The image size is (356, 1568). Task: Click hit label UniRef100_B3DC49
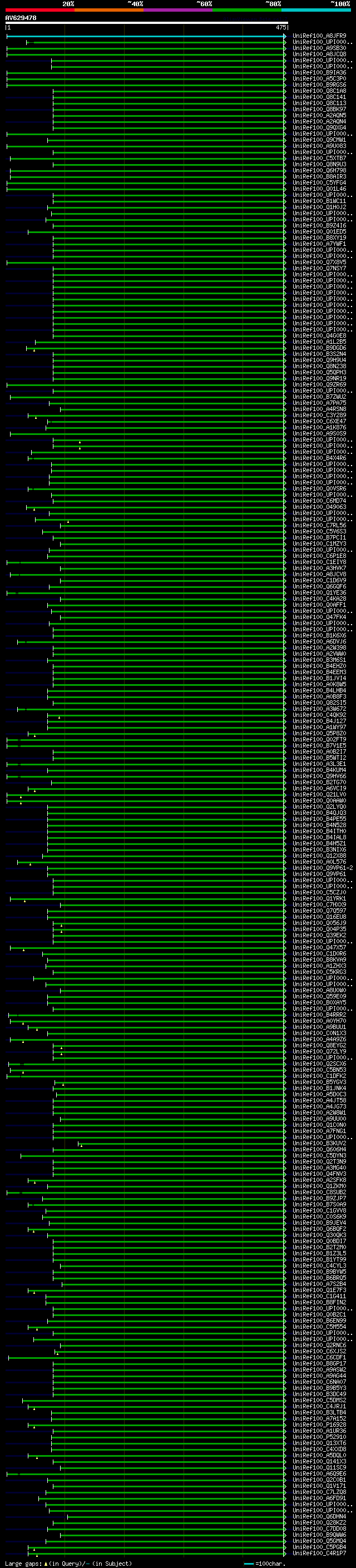(x=319, y=1394)
